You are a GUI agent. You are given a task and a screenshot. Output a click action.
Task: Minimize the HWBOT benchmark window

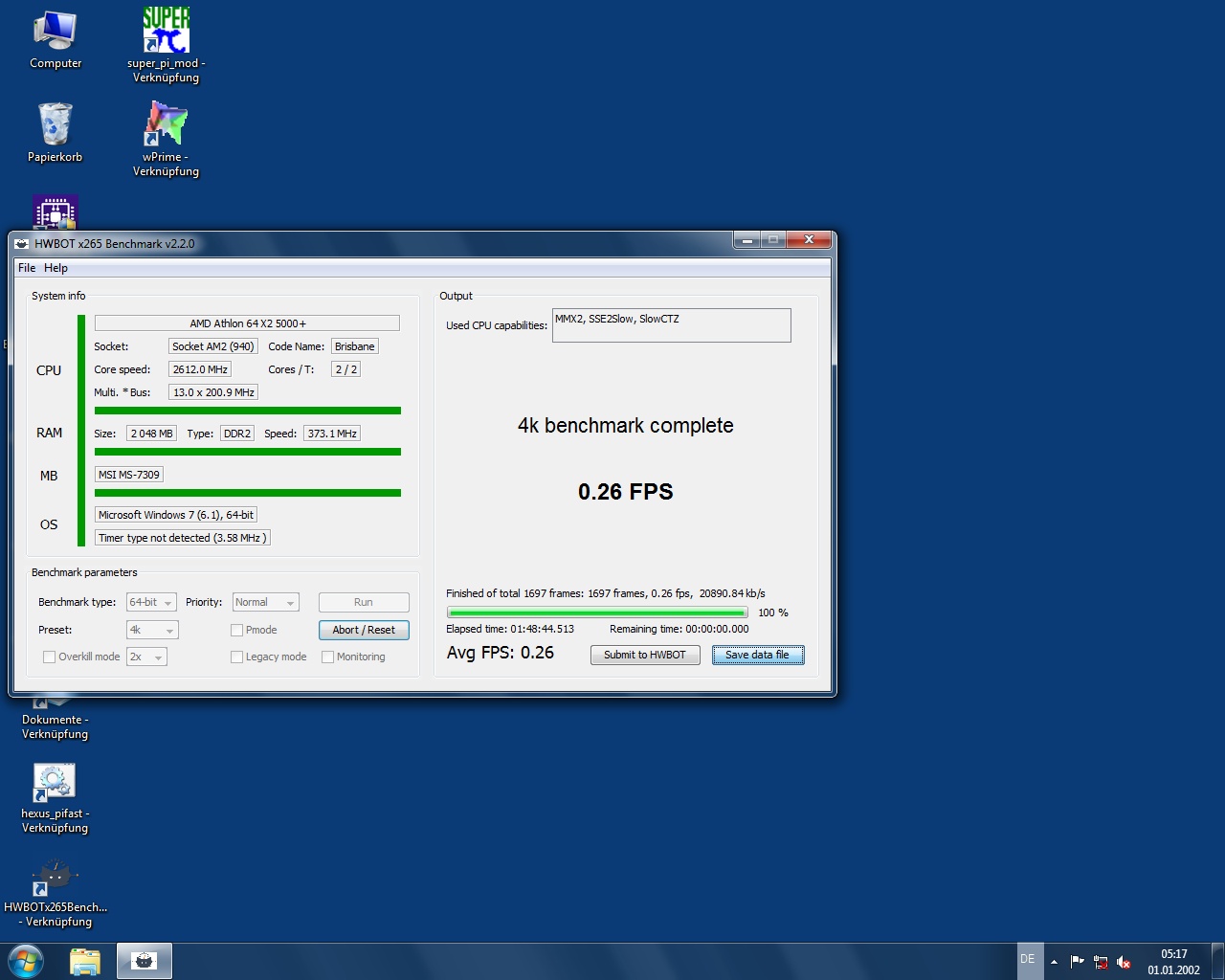pos(747,240)
